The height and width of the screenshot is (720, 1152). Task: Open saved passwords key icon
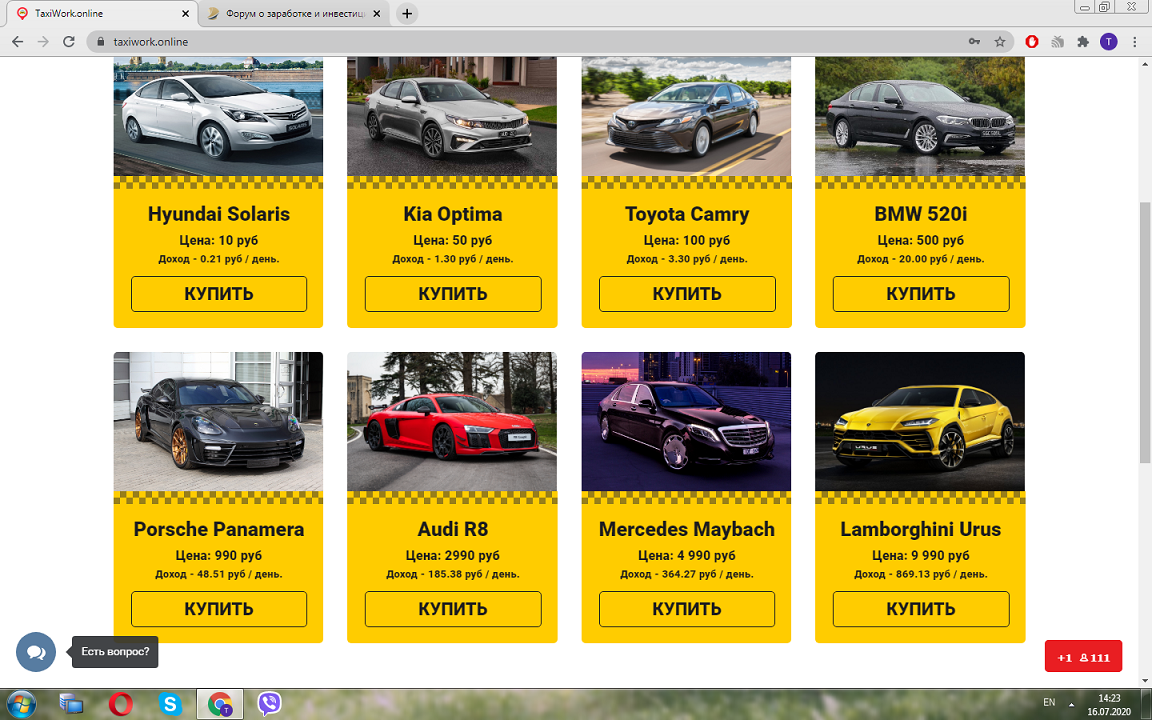[x=974, y=42]
